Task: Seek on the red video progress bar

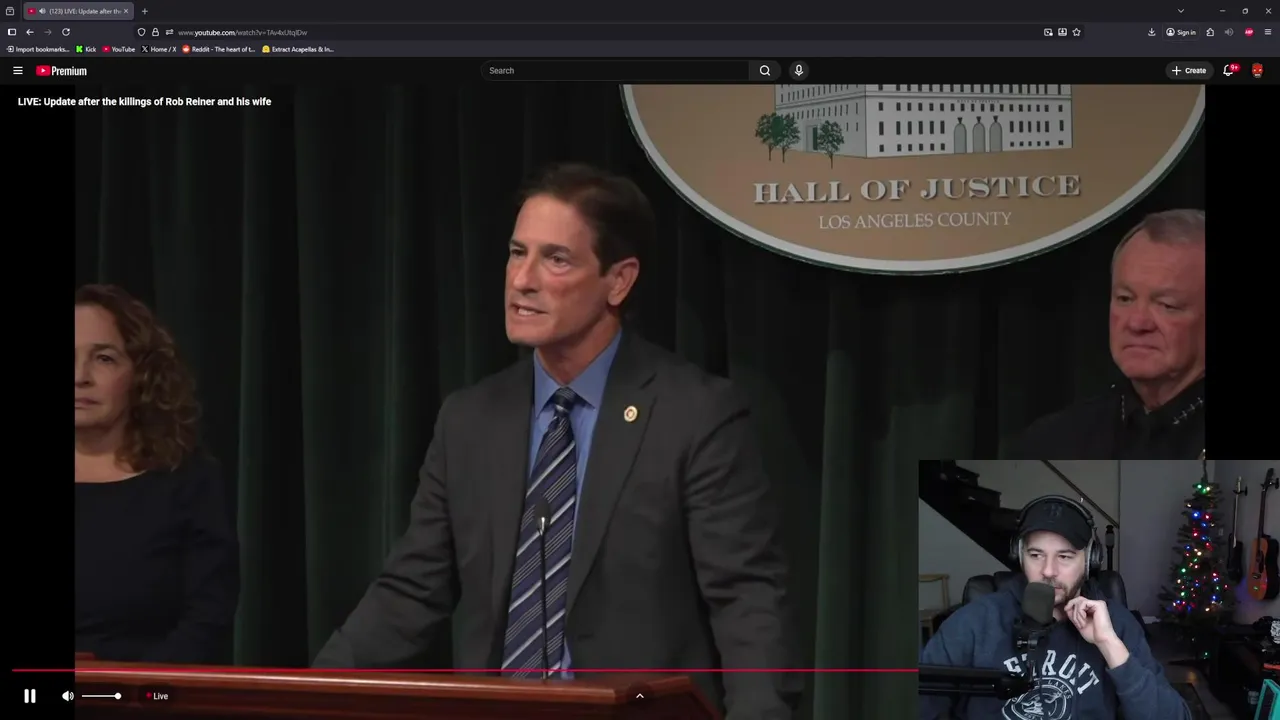Action: pyautogui.click(x=465, y=671)
